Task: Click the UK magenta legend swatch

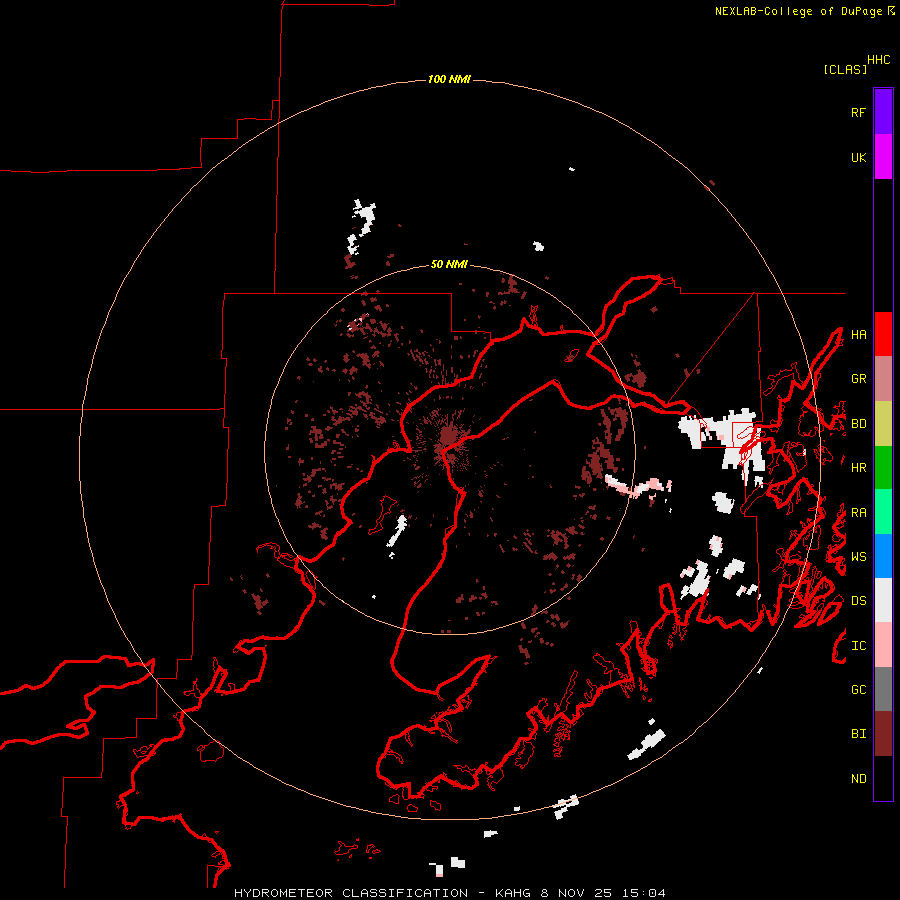Action: [x=883, y=157]
